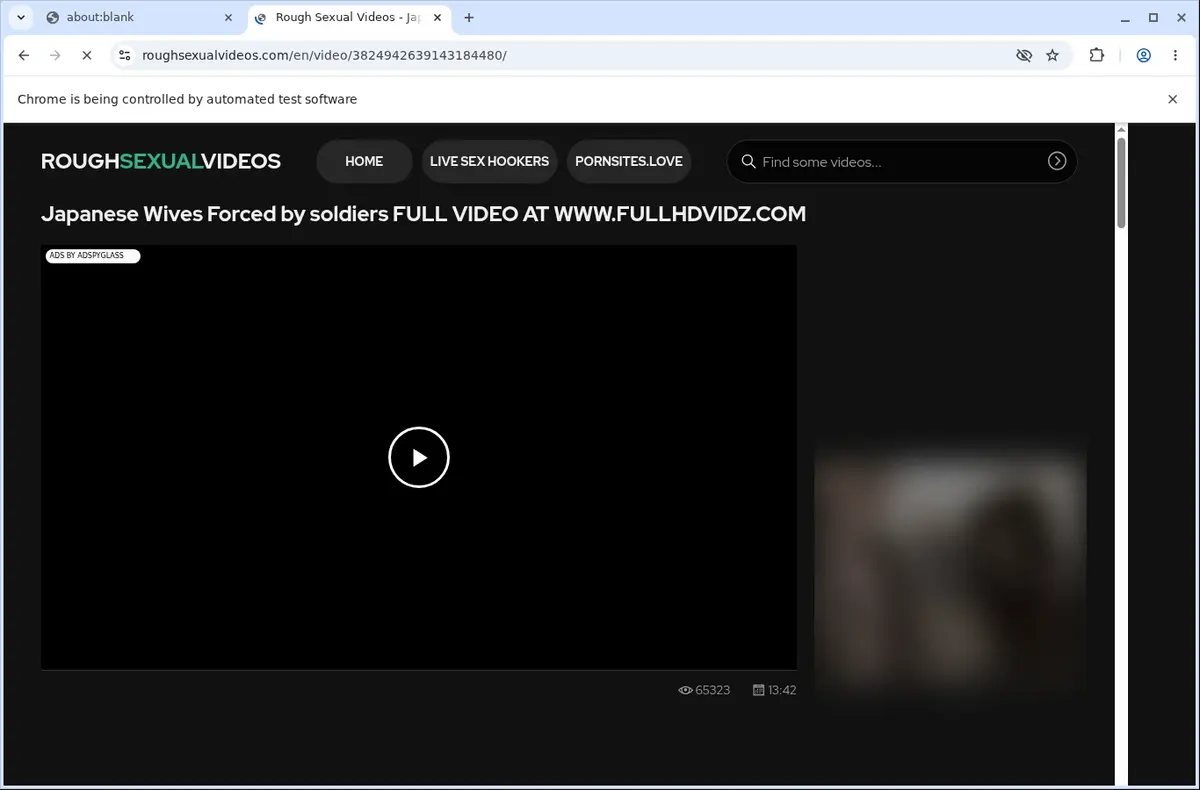This screenshot has width=1200, height=790.
Task: Click the address bar URL
Action: (x=325, y=56)
